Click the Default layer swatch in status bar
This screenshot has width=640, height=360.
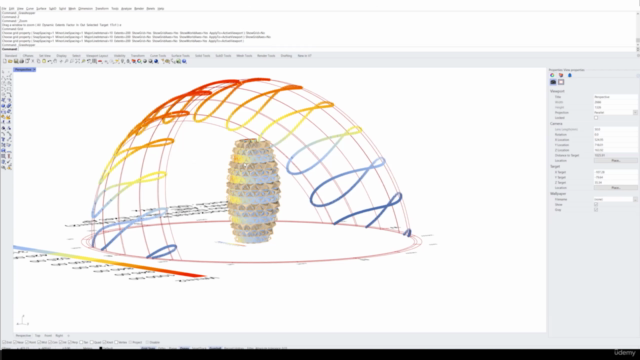coord(101,349)
